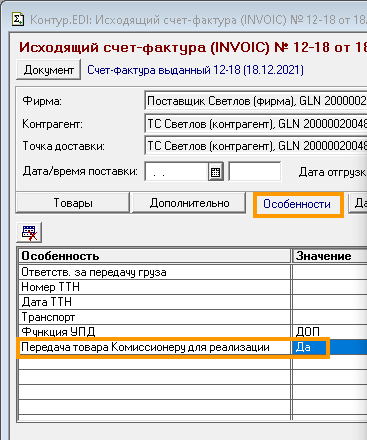
Task: Click the Значение column header
Action: [x=330, y=256]
